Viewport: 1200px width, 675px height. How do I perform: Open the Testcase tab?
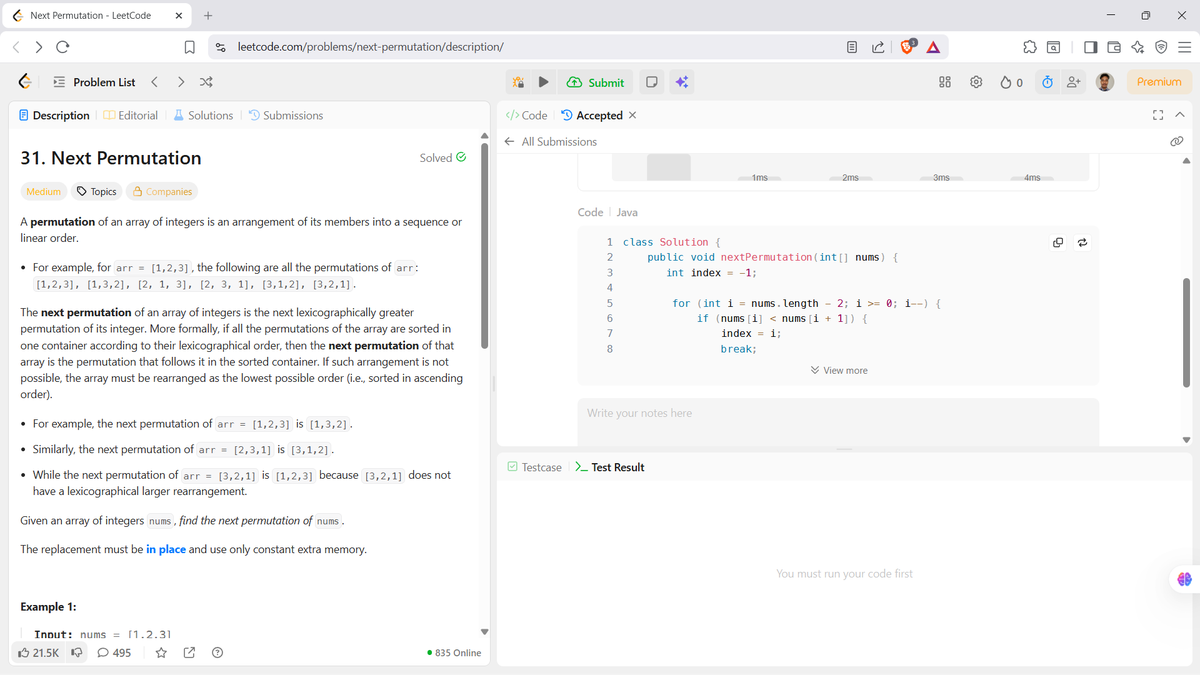tap(534, 467)
